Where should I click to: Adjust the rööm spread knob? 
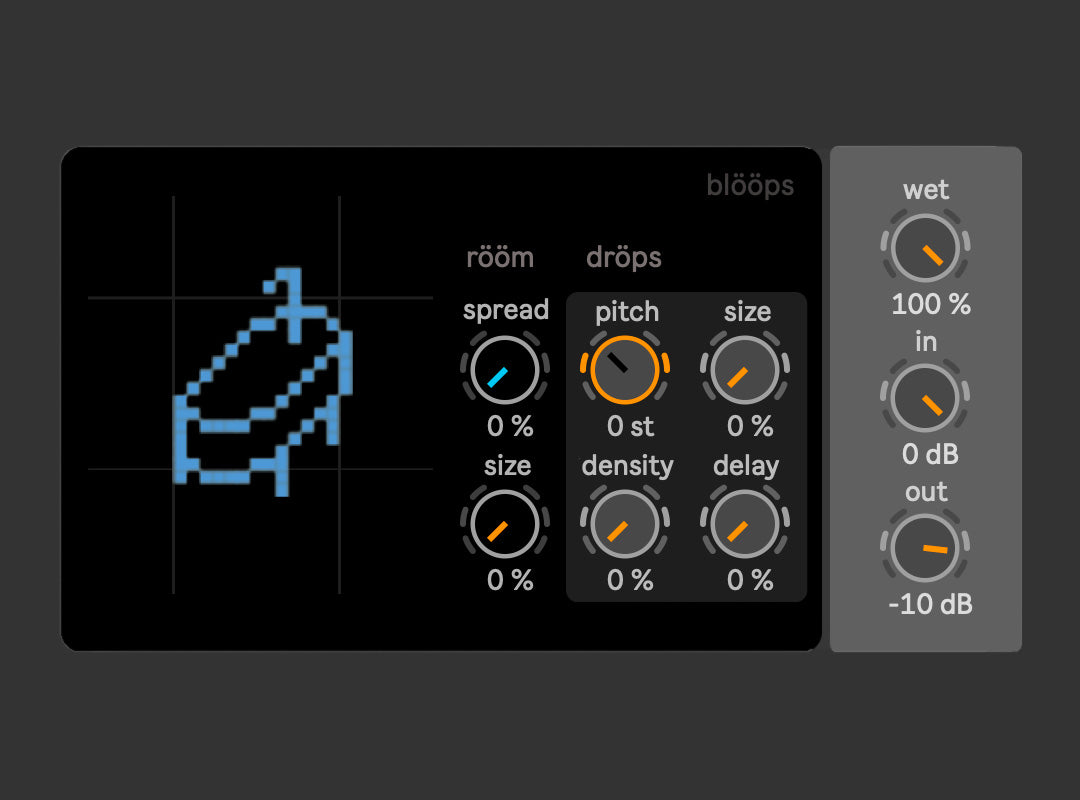click(x=505, y=369)
